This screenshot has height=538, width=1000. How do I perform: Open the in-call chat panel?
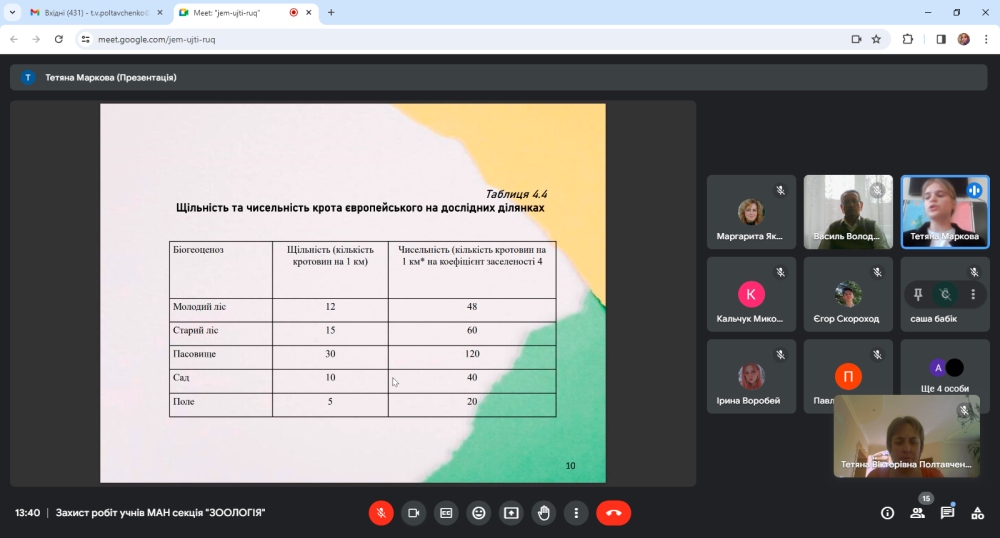click(x=947, y=513)
